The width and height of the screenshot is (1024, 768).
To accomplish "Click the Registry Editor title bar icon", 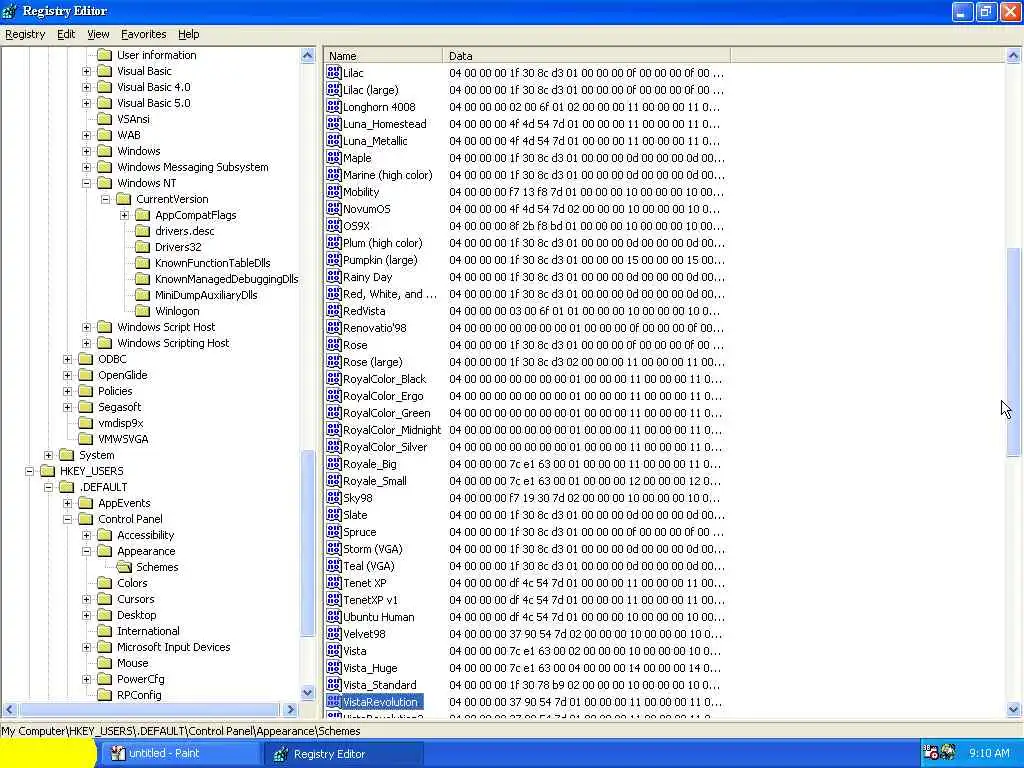I will pyautogui.click(x=10, y=10).
